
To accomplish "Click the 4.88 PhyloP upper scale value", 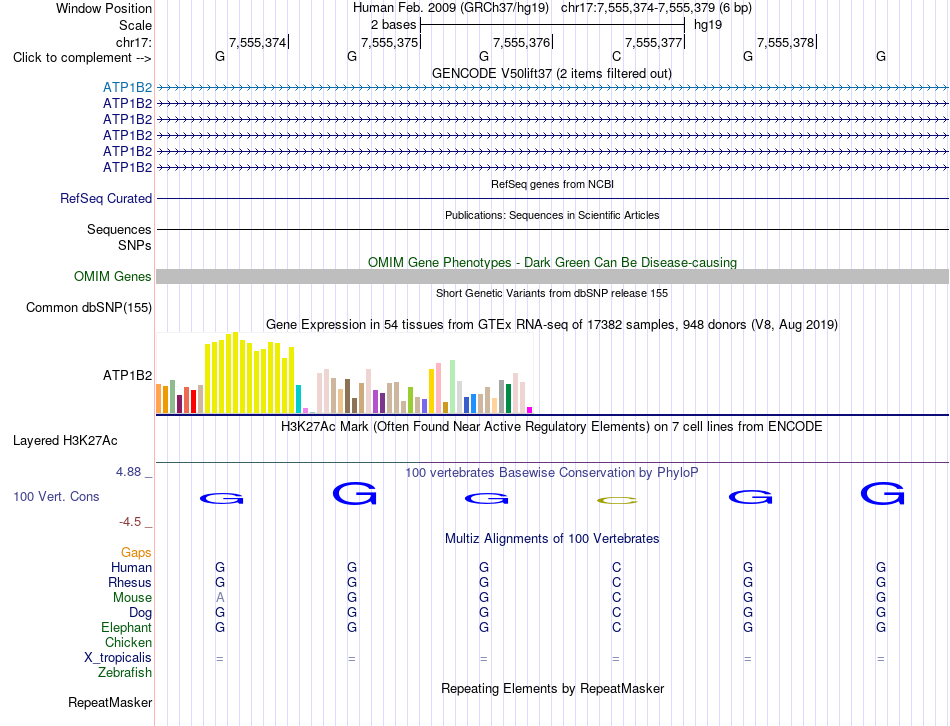I will [x=128, y=471].
